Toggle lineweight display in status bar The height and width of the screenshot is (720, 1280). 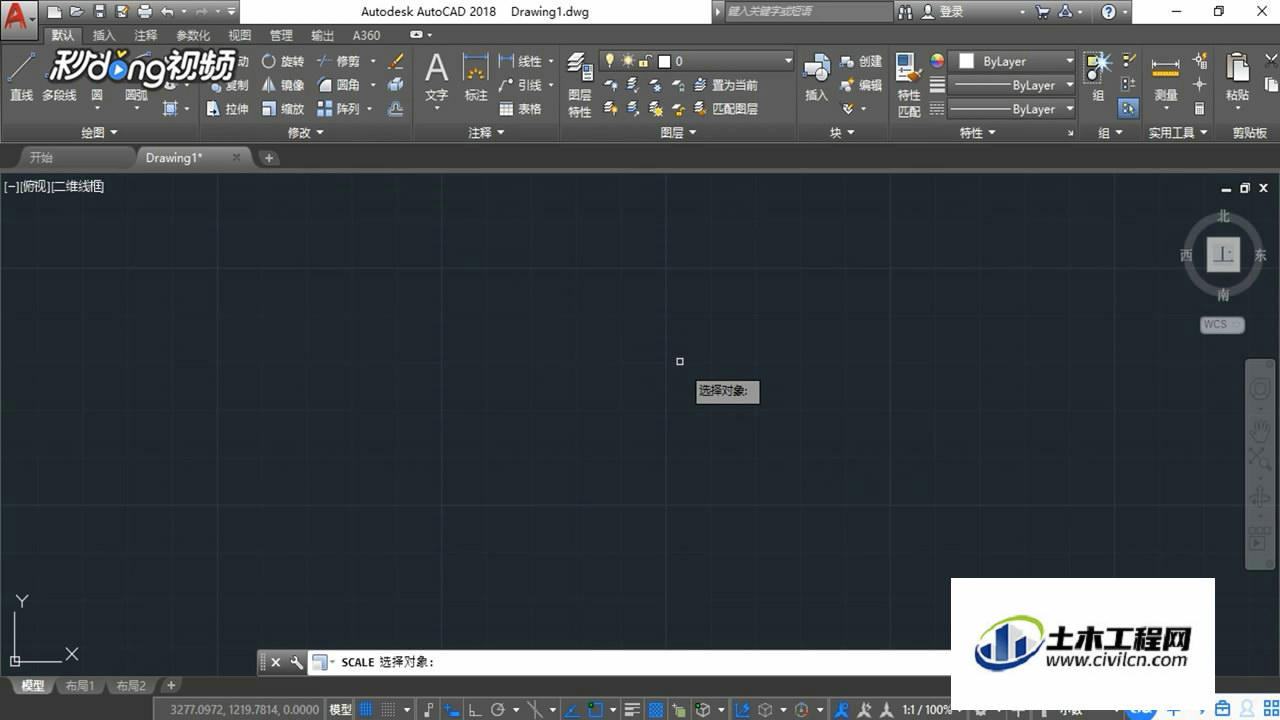coord(632,709)
